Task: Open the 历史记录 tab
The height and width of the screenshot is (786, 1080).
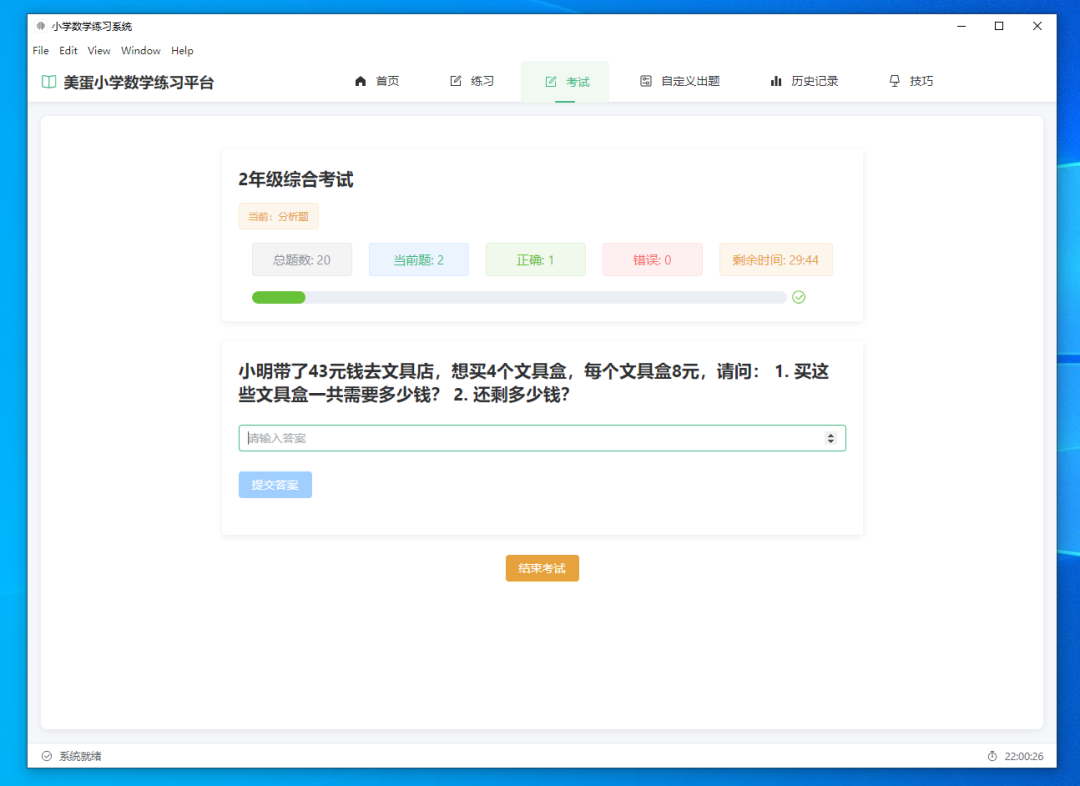Action: [804, 81]
